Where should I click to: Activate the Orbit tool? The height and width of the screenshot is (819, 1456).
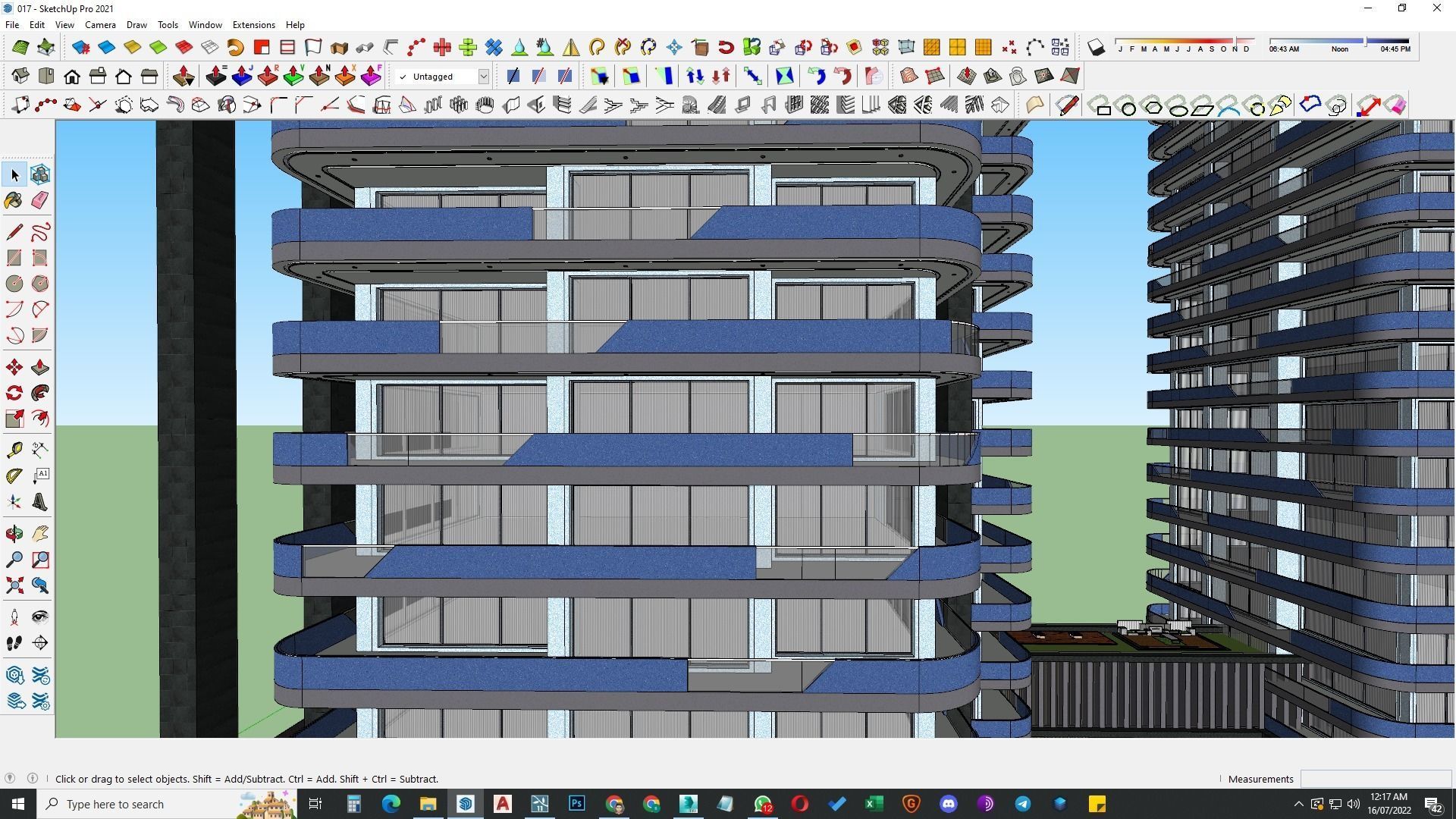[x=14, y=534]
